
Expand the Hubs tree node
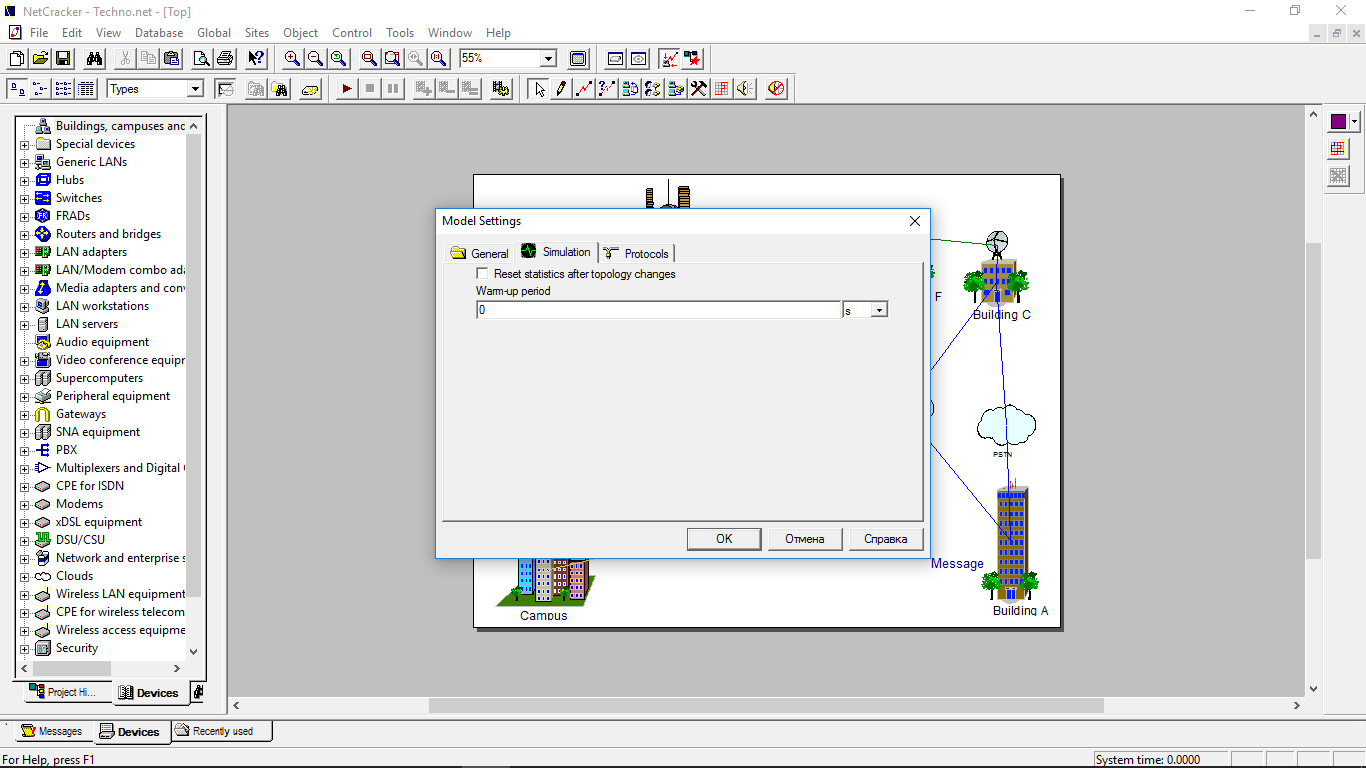pos(25,180)
